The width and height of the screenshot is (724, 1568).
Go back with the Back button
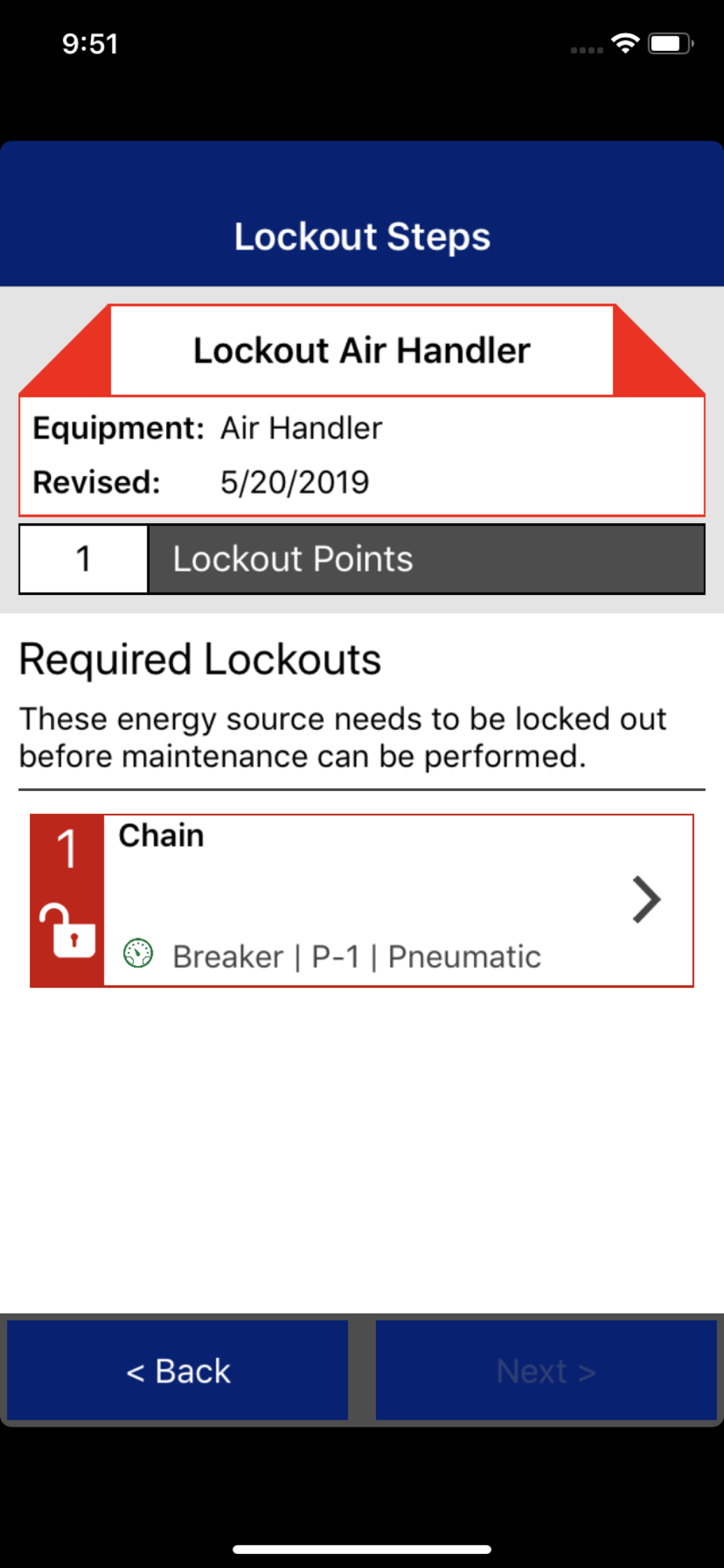(x=178, y=1370)
